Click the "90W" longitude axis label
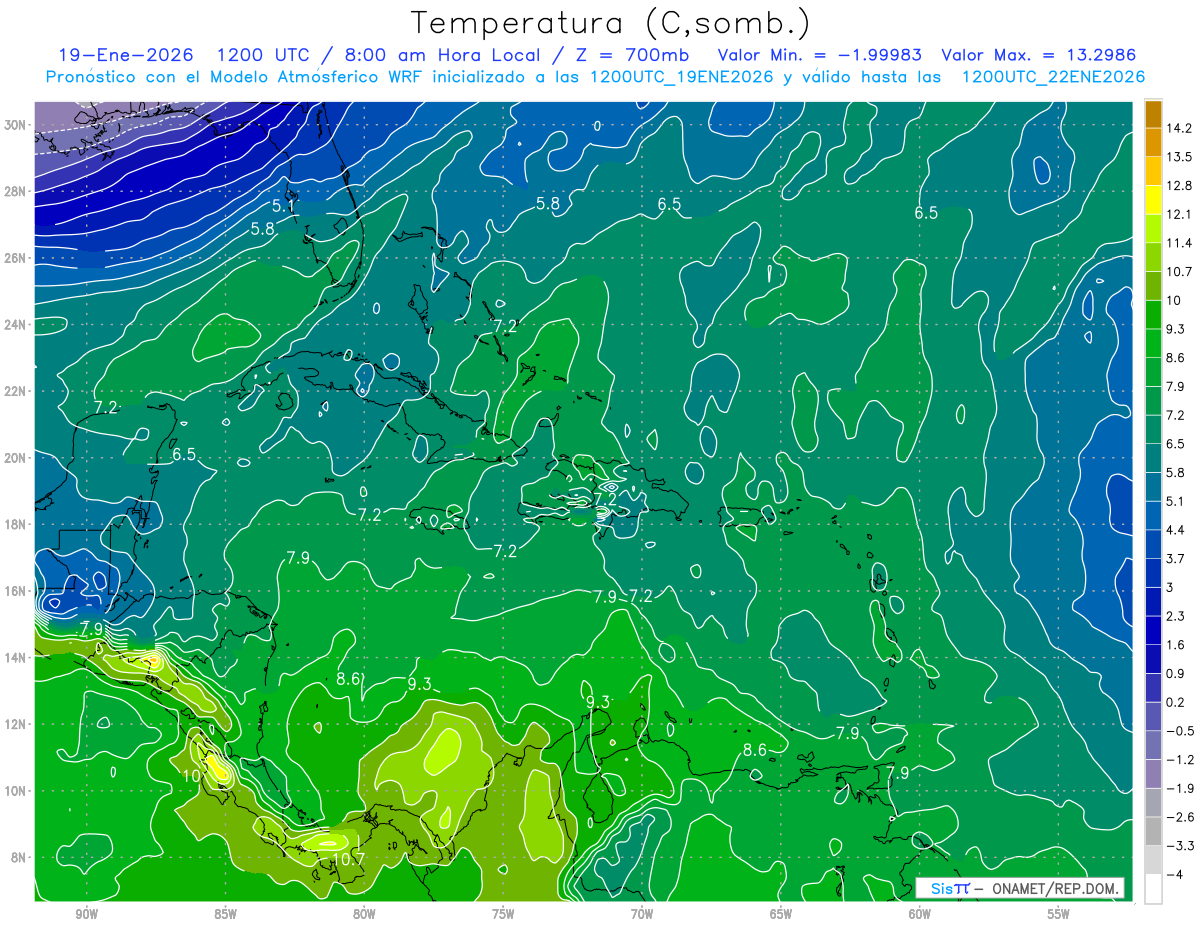This screenshot has height=927, width=1200. point(86,914)
